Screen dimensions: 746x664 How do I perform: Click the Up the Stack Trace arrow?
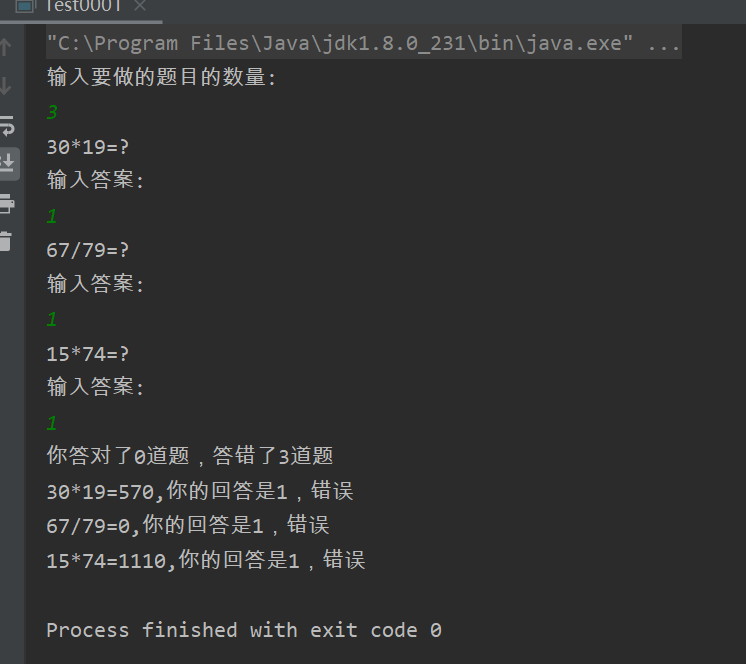click(x=7, y=47)
